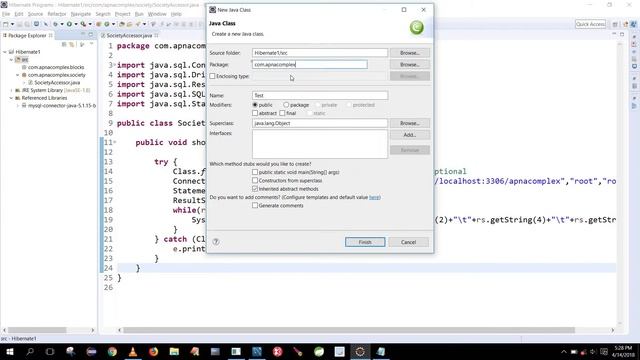Click the New Java Package toolbar icon
The width and height of the screenshot is (640, 360).
[x=98, y=24]
